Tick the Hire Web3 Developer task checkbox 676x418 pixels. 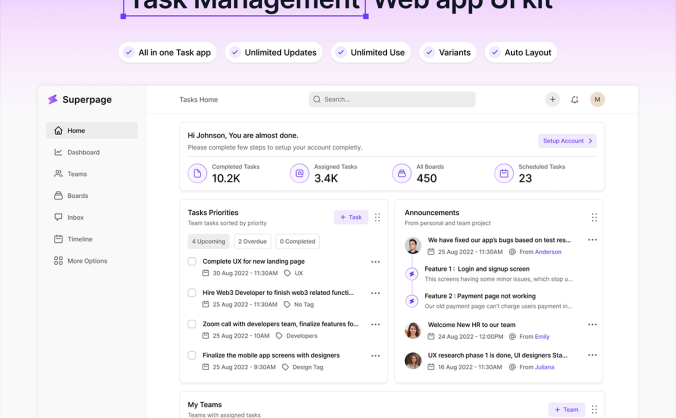pyautogui.click(x=192, y=293)
